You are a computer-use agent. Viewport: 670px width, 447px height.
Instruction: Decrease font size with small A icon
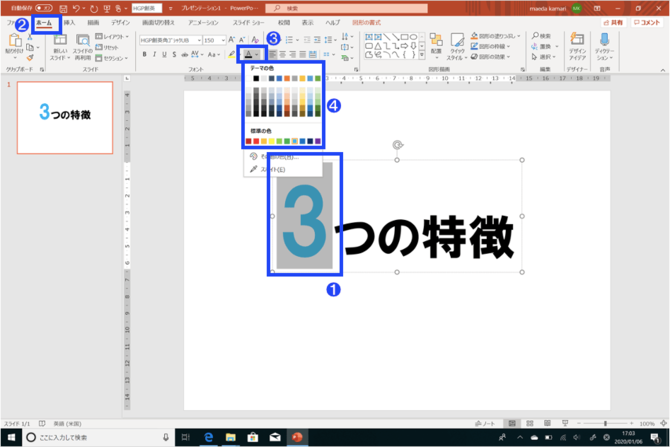(x=242, y=40)
